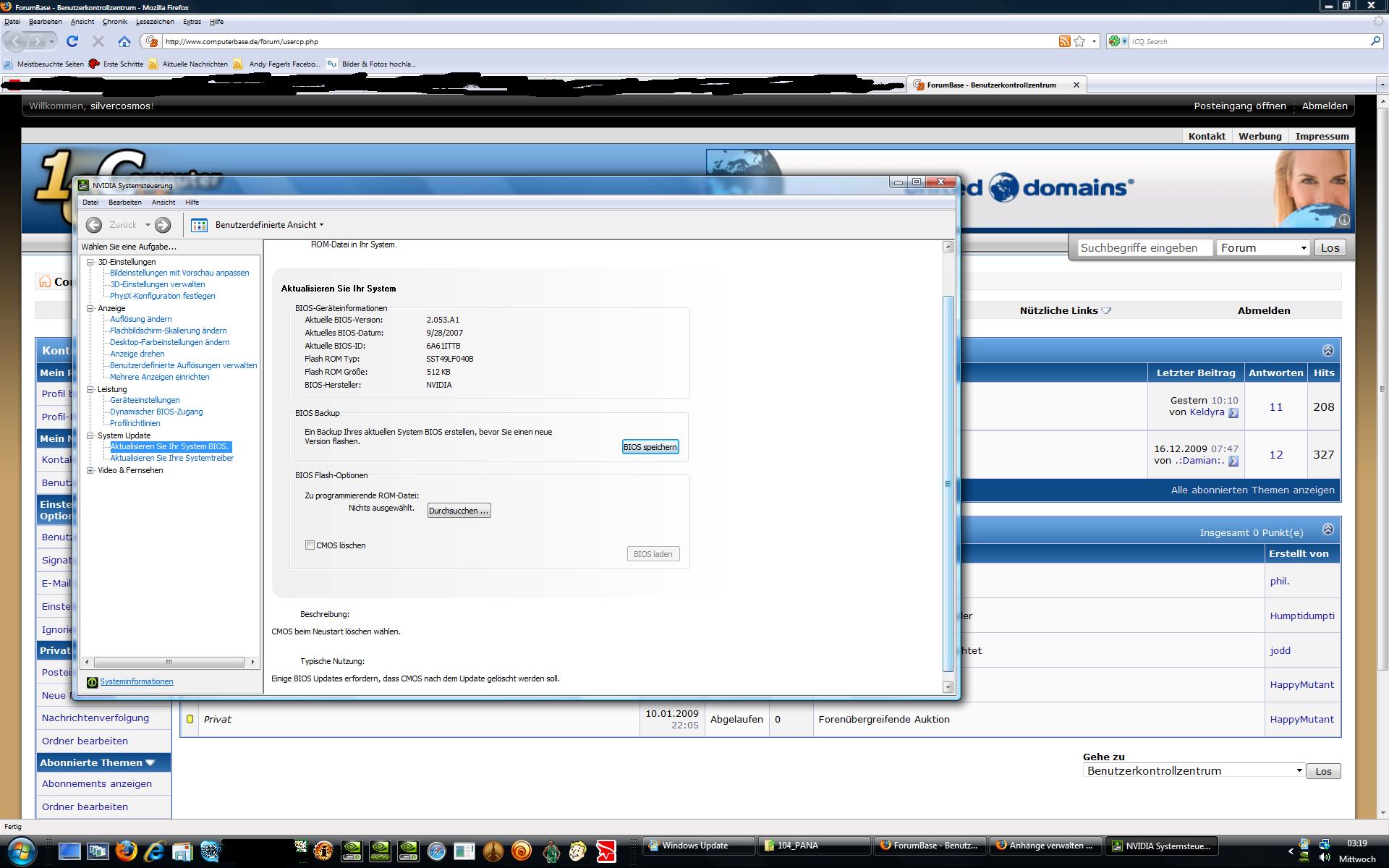Open the Ansicht menu in NVIDIA Systemsteuerung
The width and height of the screenshot is (1389, 868).
point(163,203)
